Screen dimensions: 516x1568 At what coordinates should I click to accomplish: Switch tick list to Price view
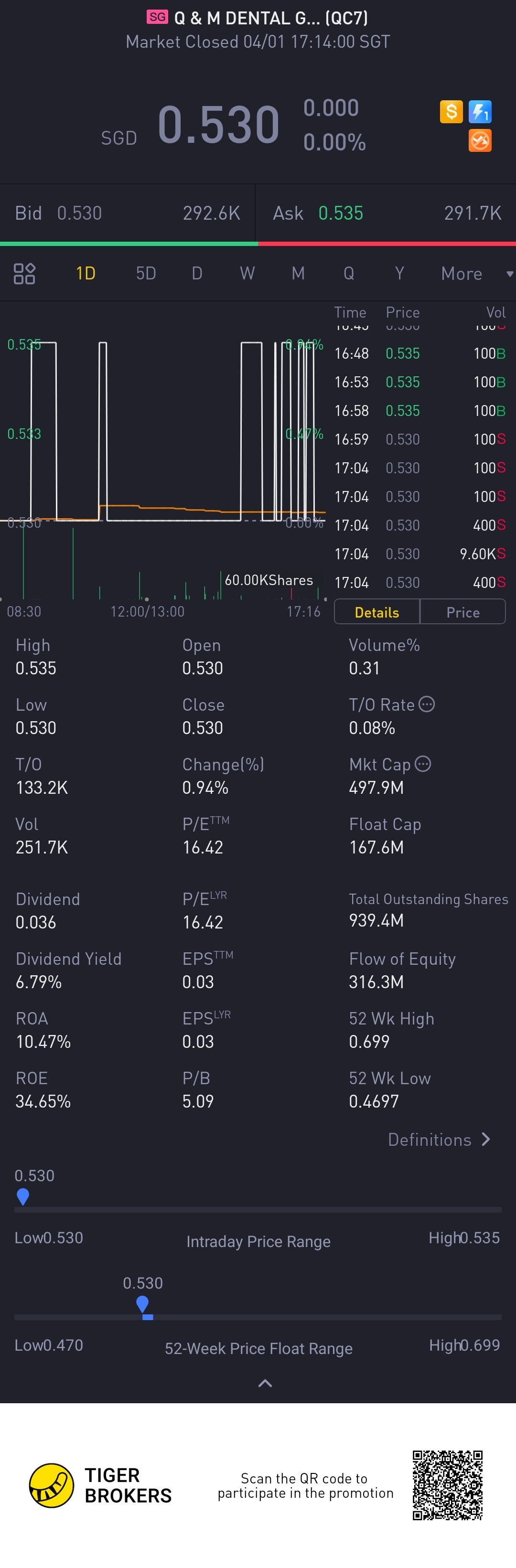[x=463, y=612]
